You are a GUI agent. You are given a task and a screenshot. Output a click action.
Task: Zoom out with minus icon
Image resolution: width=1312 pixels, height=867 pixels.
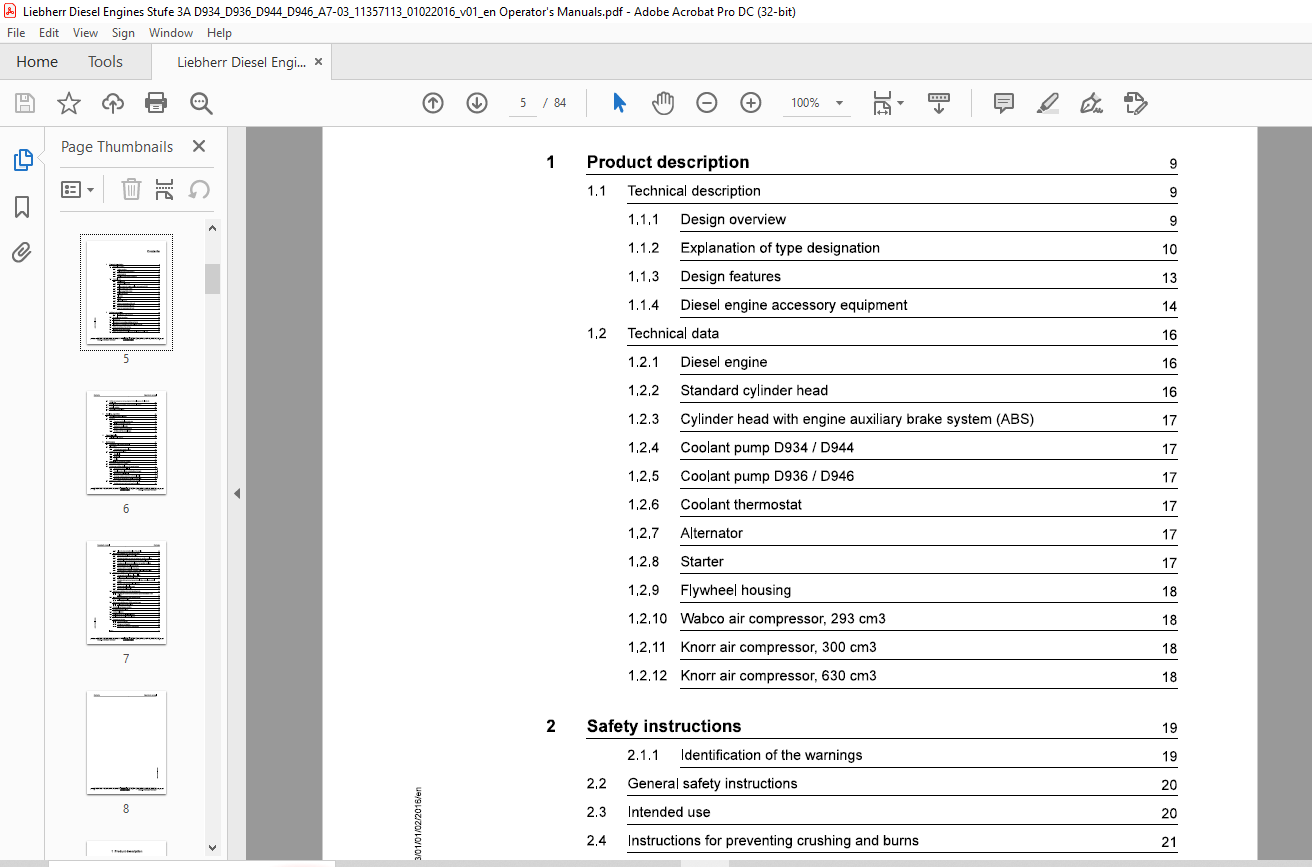pyautogui.click(x=707, y=103)
